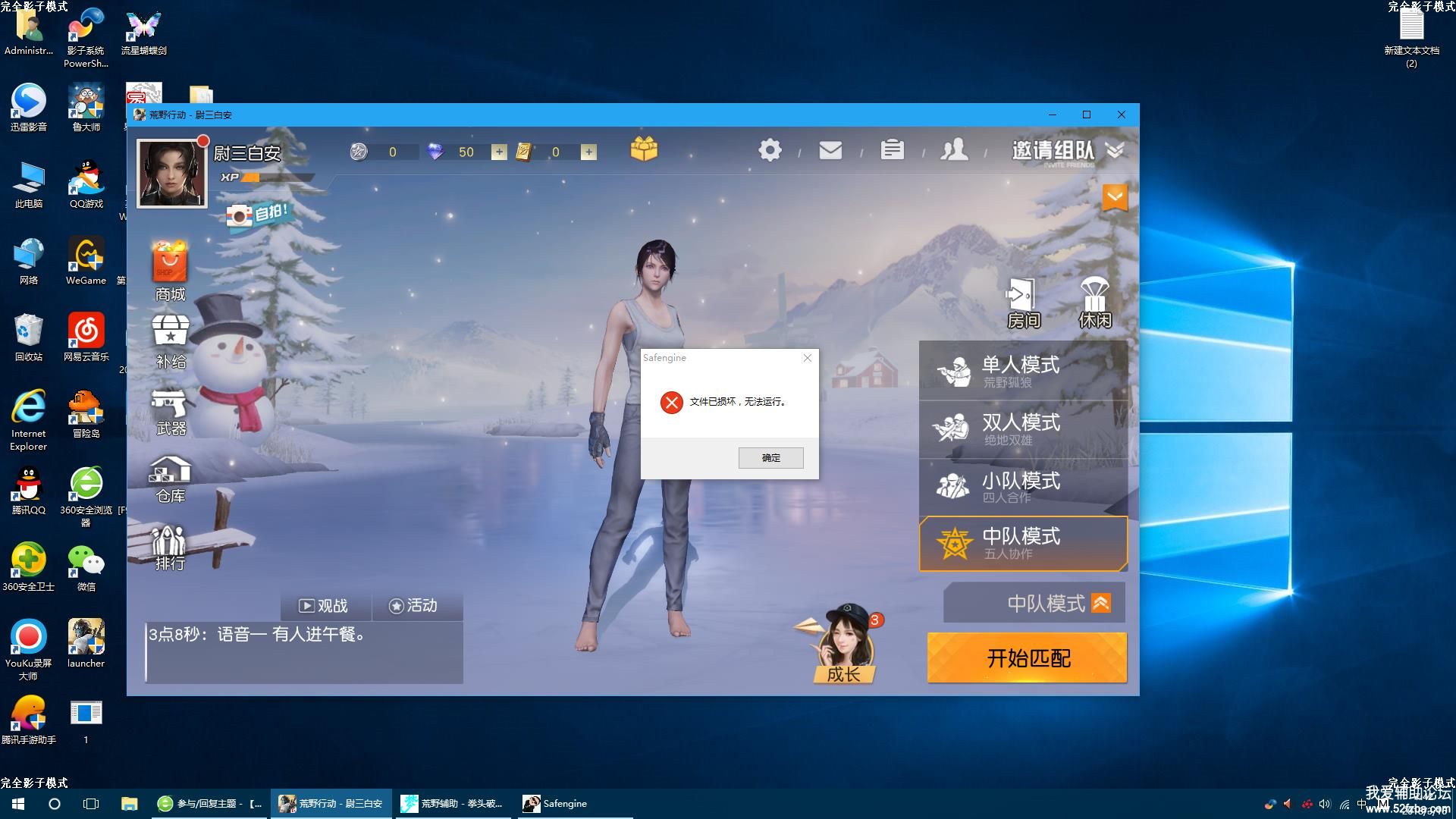
Task: Open the 补给 supply crate icon
Action: (171, 342)
